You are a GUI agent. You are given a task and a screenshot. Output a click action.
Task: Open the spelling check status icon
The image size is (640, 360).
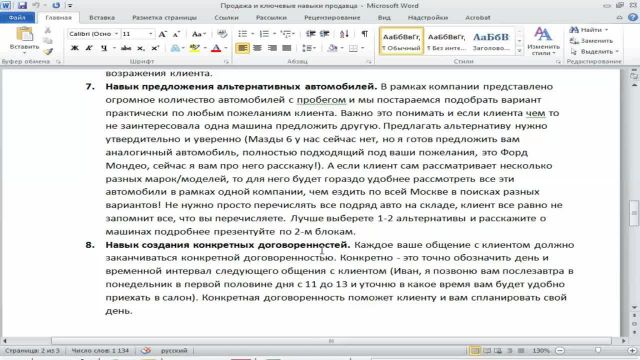point(146,350)
